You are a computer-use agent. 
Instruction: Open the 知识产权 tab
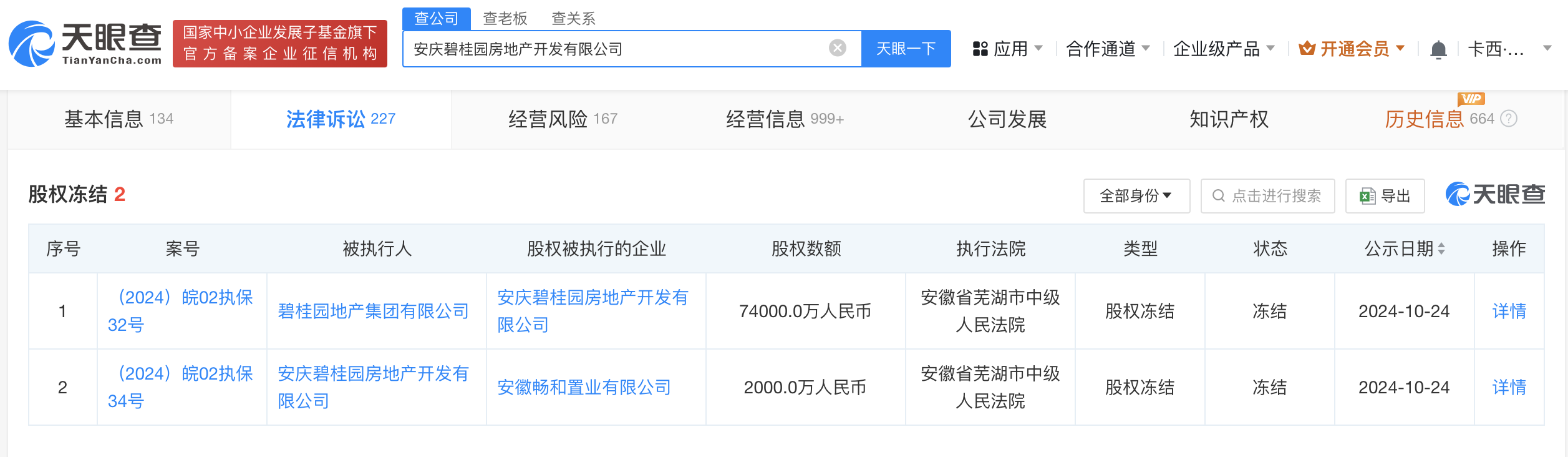click(1229, 119)
